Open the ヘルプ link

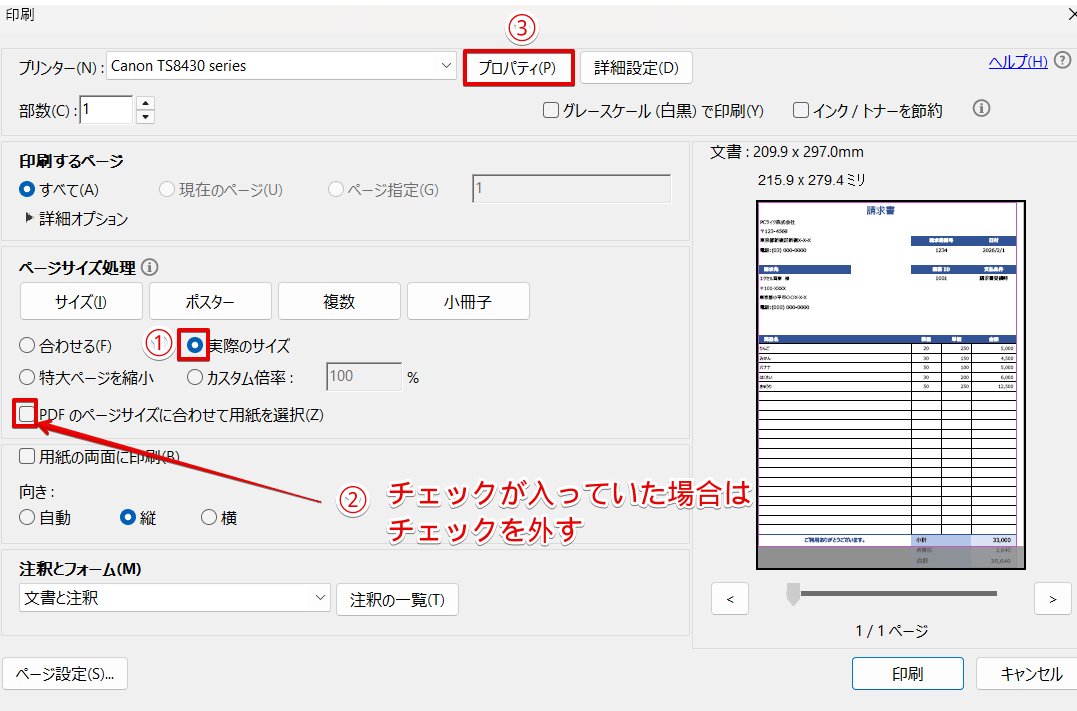[1017, 61]
